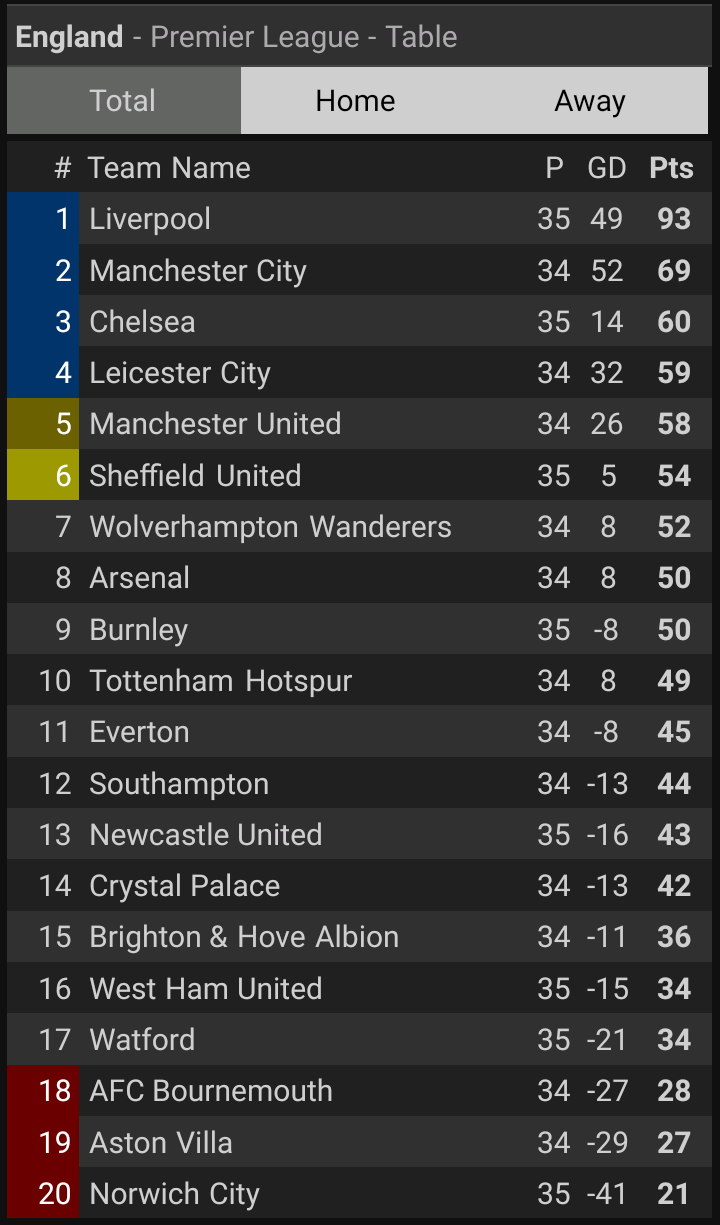
Task: Open Chelsea team entry
Action: click(142, 322)
